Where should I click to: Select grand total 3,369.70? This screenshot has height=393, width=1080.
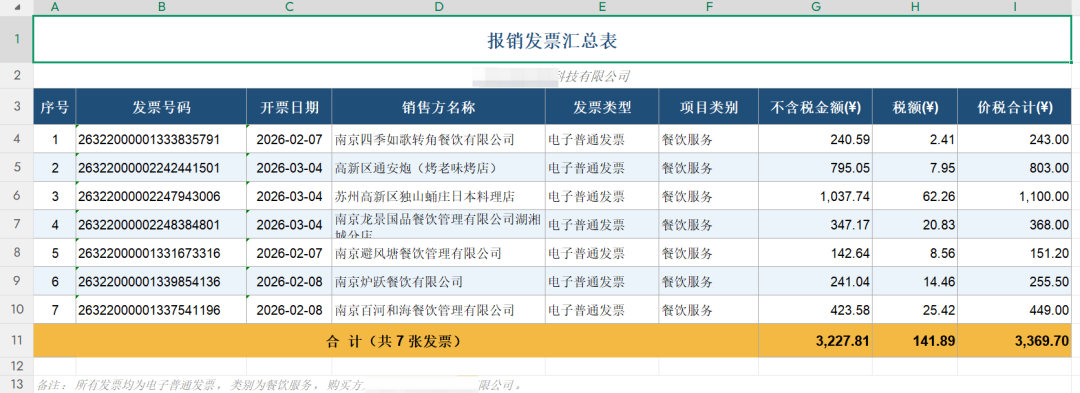point(1015,340)
